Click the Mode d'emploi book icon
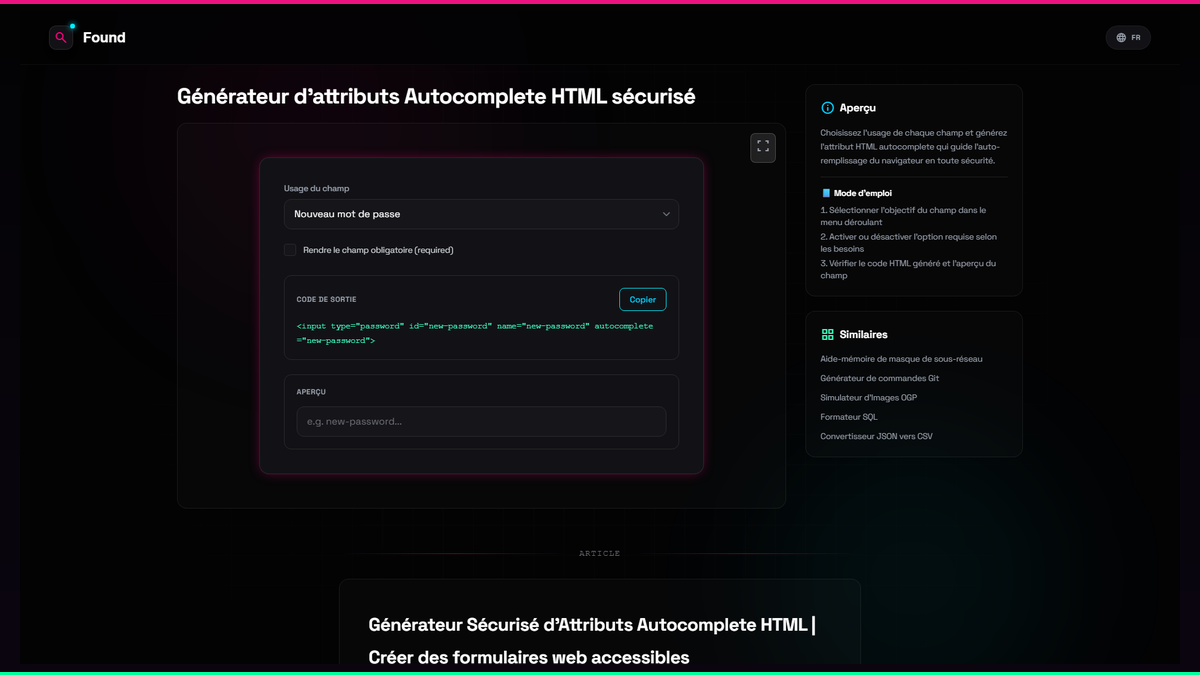The image size is (1200, 675). pyautogui.click(x=826, y=193)
